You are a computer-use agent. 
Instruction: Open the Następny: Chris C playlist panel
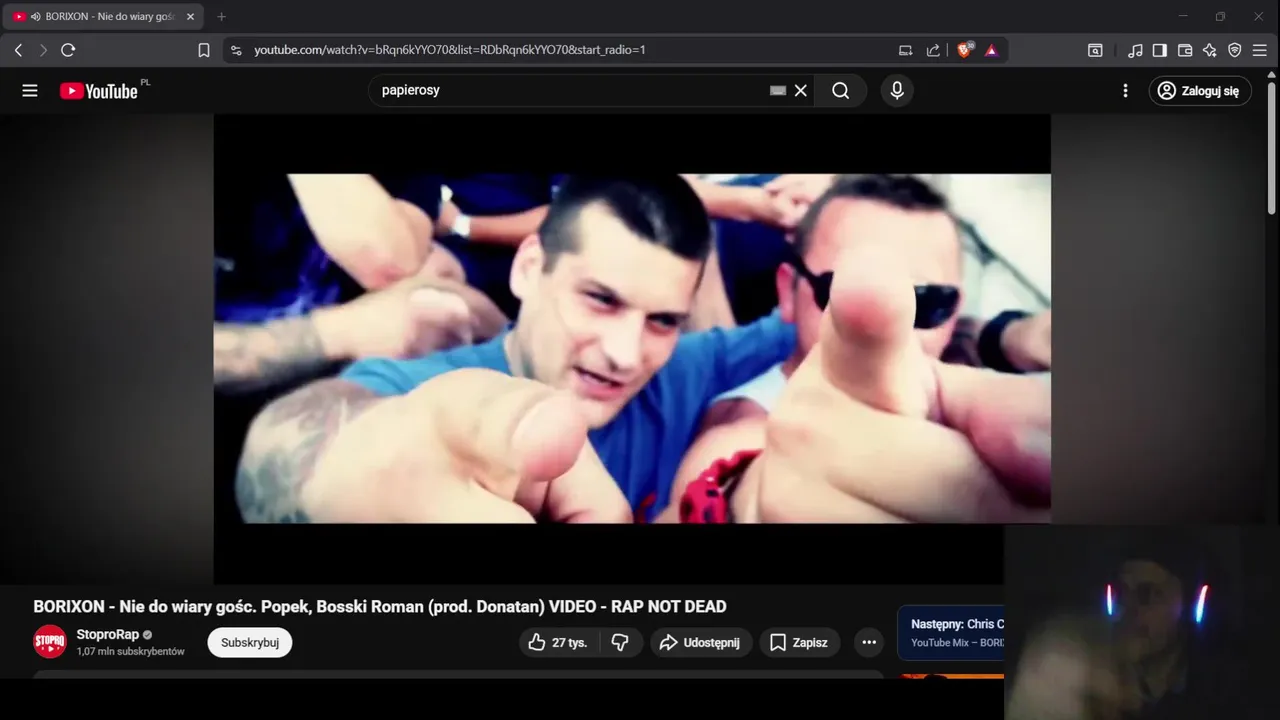click(x=951, y=633)
